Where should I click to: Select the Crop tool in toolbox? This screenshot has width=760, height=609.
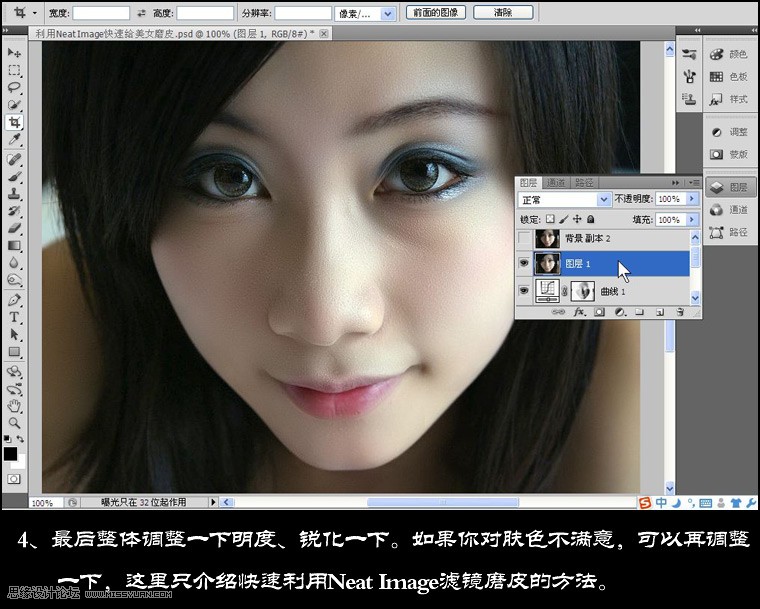(x=14, y=122)
